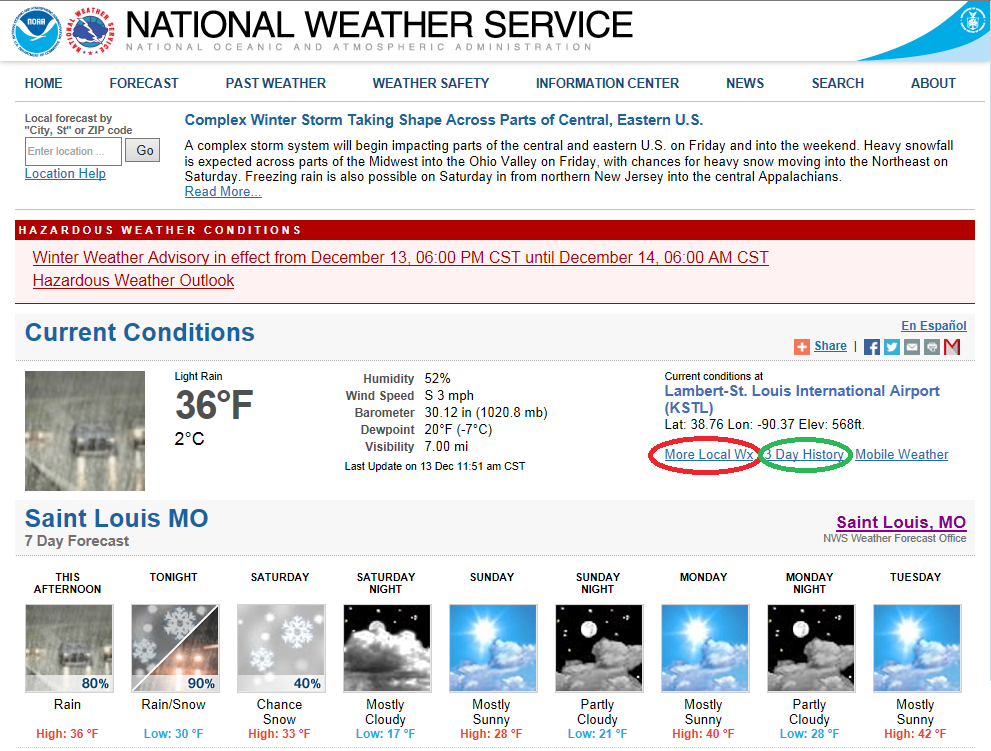Share via the Facebook icon
Image resolution: width=991 pixels, height=751 pixels.
pos(872,346)
